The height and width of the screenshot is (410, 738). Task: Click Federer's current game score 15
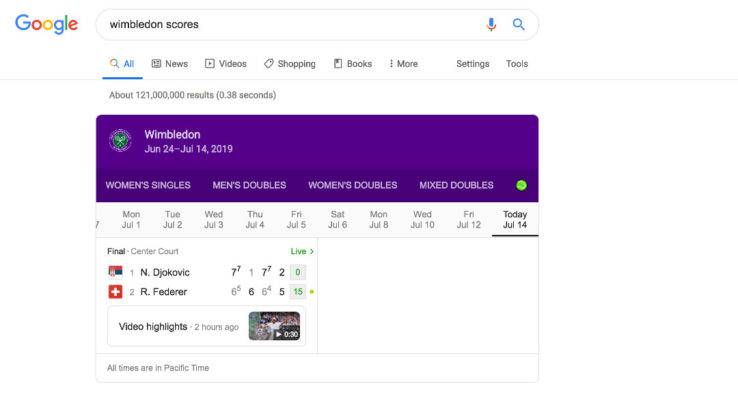[x=298, y=292]
